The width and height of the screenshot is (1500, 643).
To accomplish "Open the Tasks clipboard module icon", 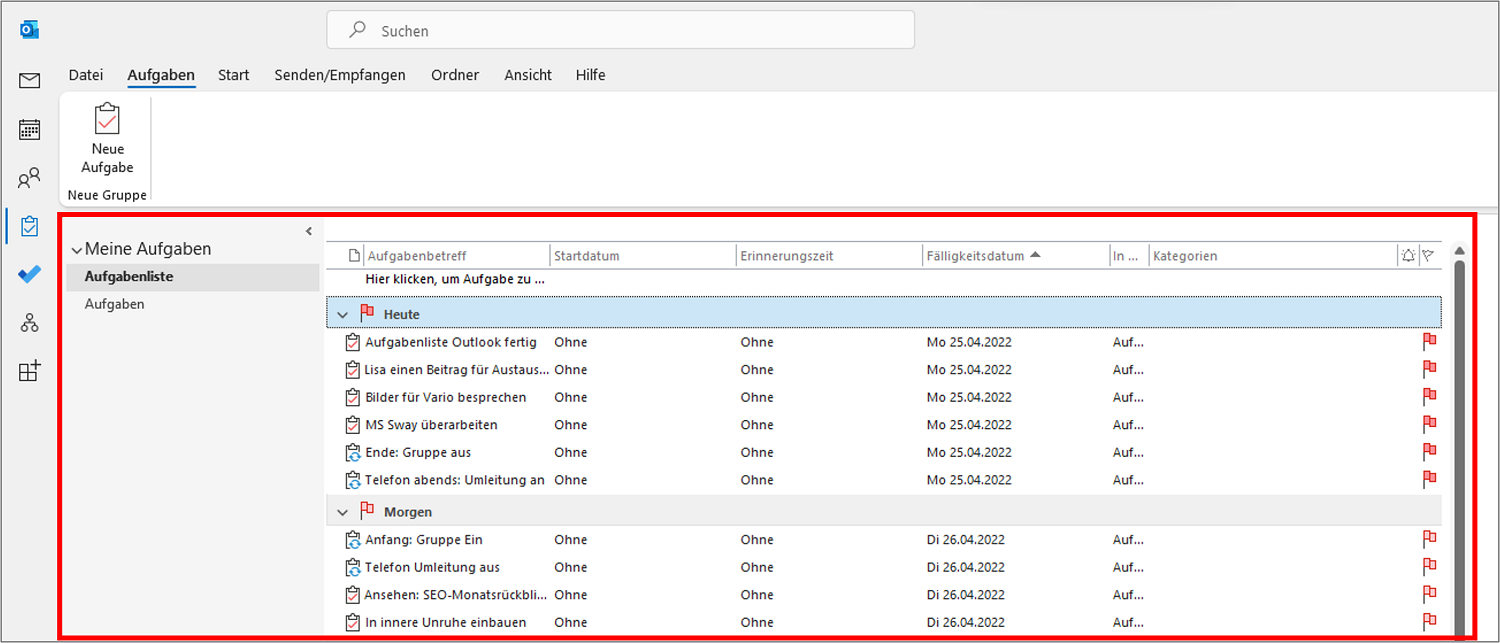I will pos(29,227).
